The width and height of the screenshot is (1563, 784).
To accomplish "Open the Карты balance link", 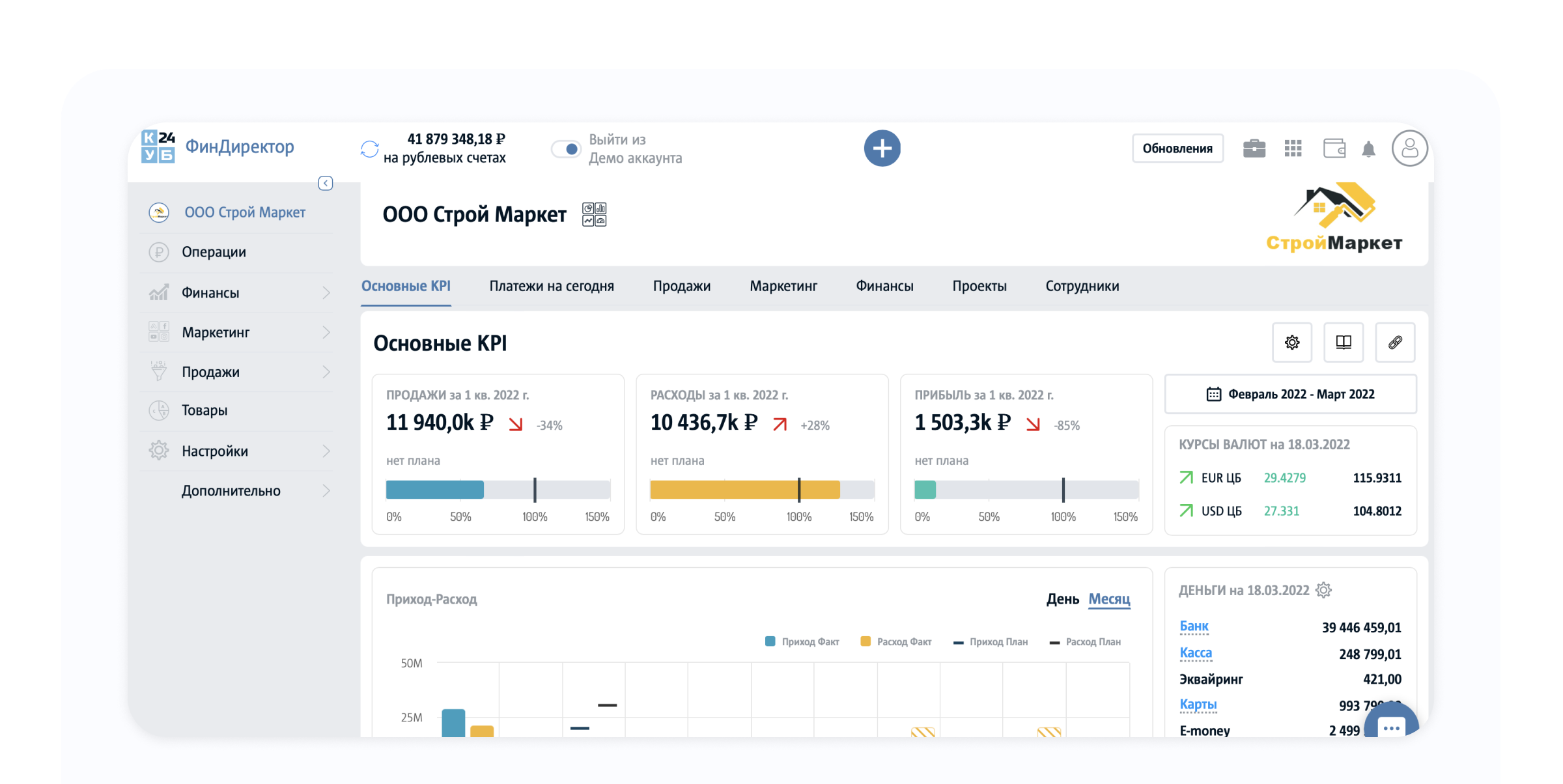I will pos(1198,705).
